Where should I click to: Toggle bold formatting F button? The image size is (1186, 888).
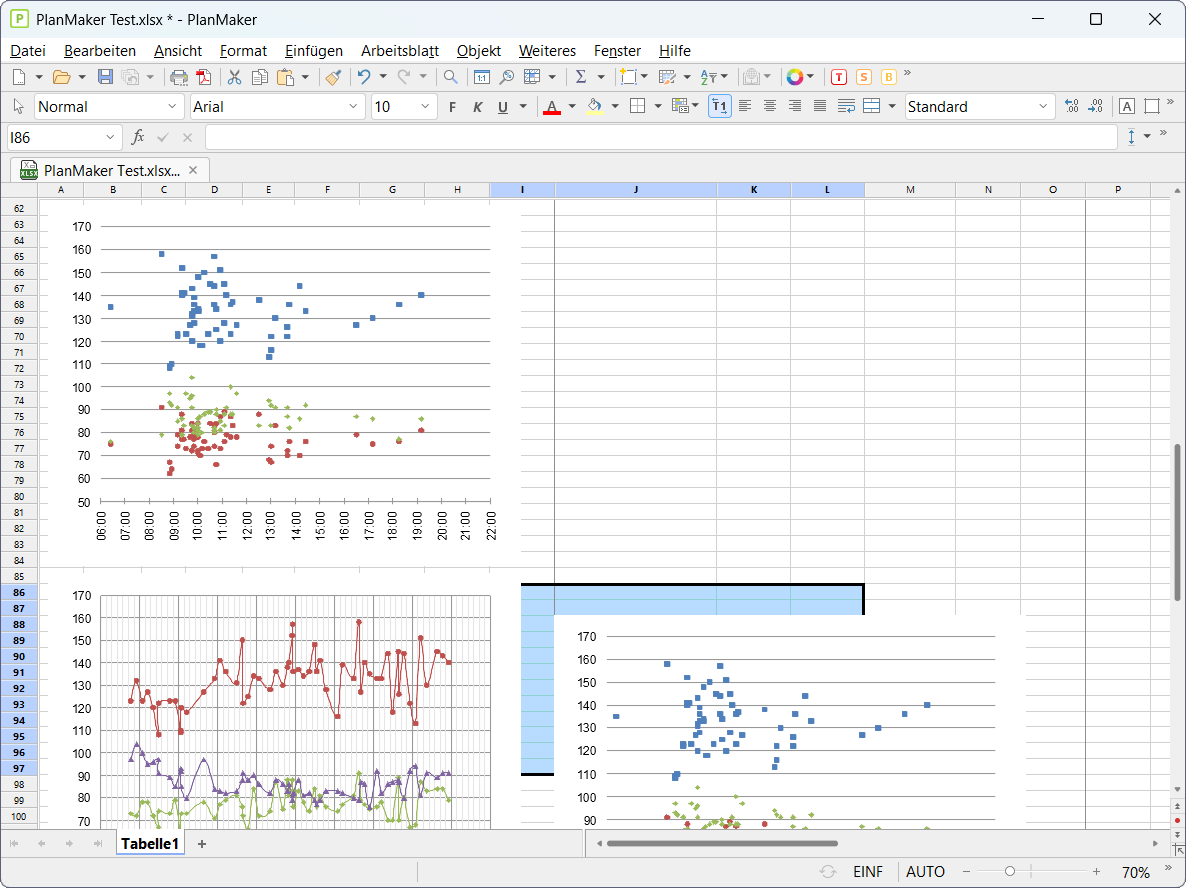click(x=452, y=107)
